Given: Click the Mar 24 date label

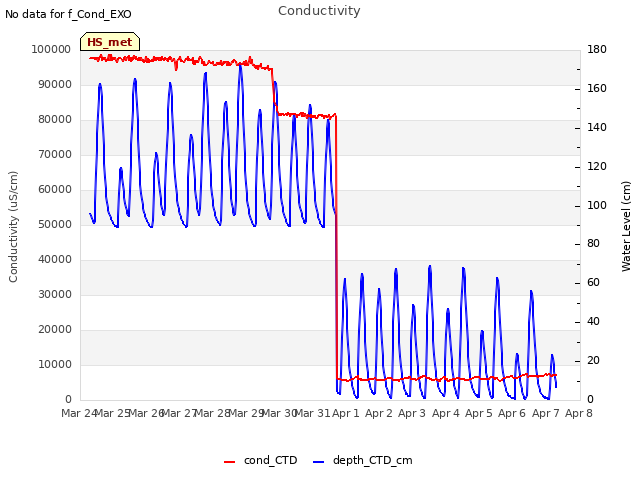Looking at the screenshot, I should tap(79, 413).
